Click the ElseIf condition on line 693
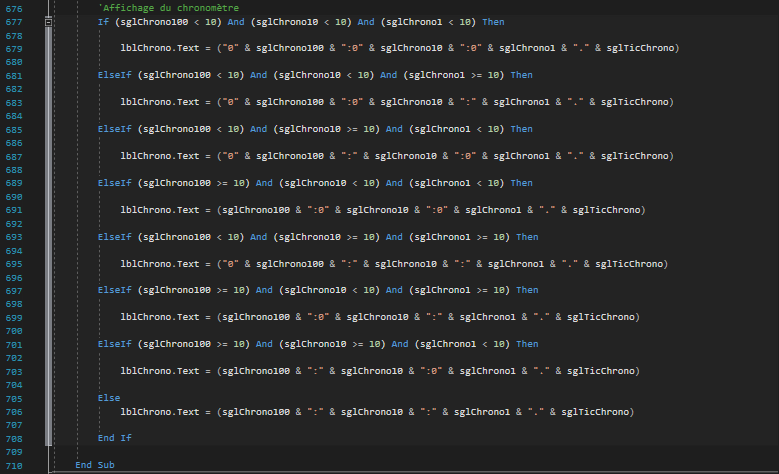779x474 pixels. click(318, 237)
